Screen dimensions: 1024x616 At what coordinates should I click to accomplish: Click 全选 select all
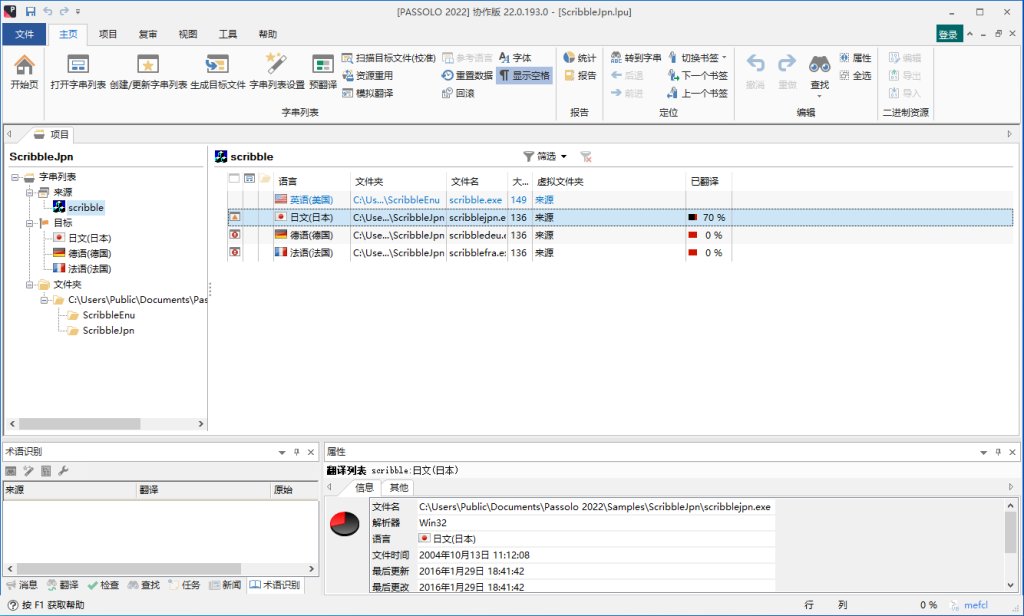pos(855,75)
